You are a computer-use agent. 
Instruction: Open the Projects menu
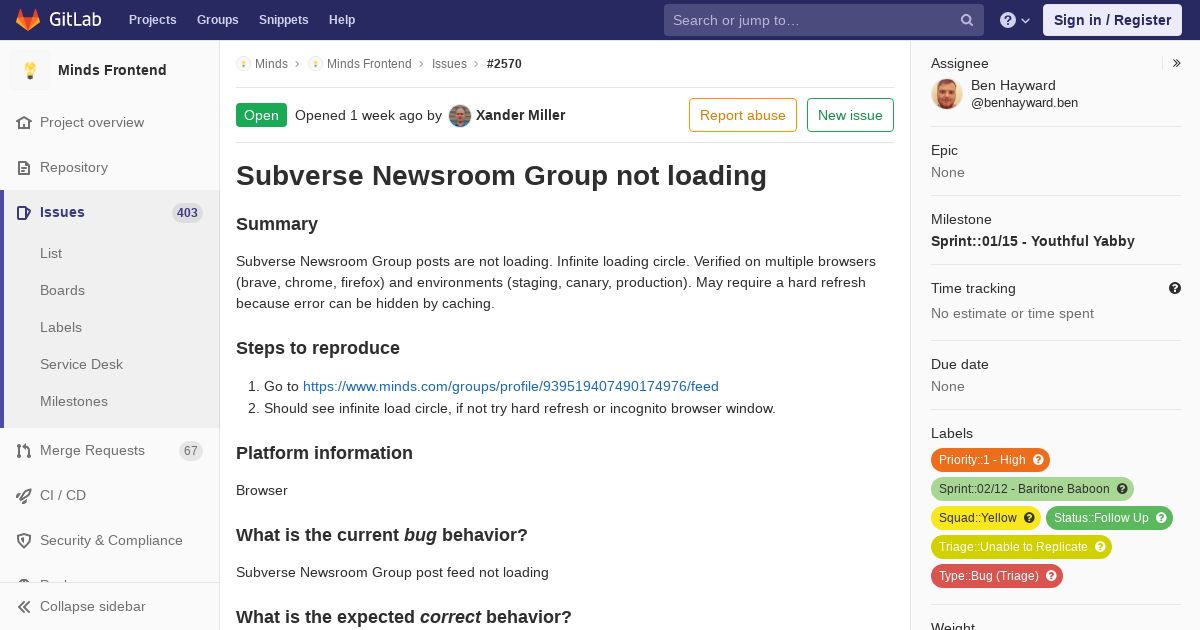pyautogui.click(x=153, y=20)
